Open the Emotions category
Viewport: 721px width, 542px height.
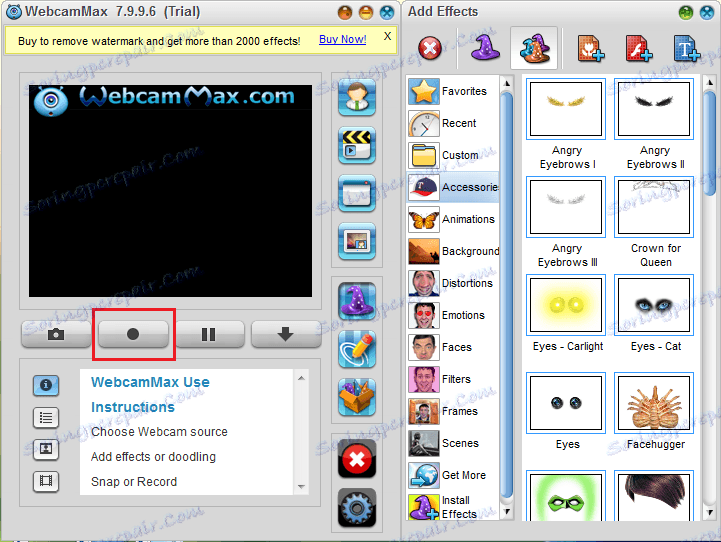[453, 315]
